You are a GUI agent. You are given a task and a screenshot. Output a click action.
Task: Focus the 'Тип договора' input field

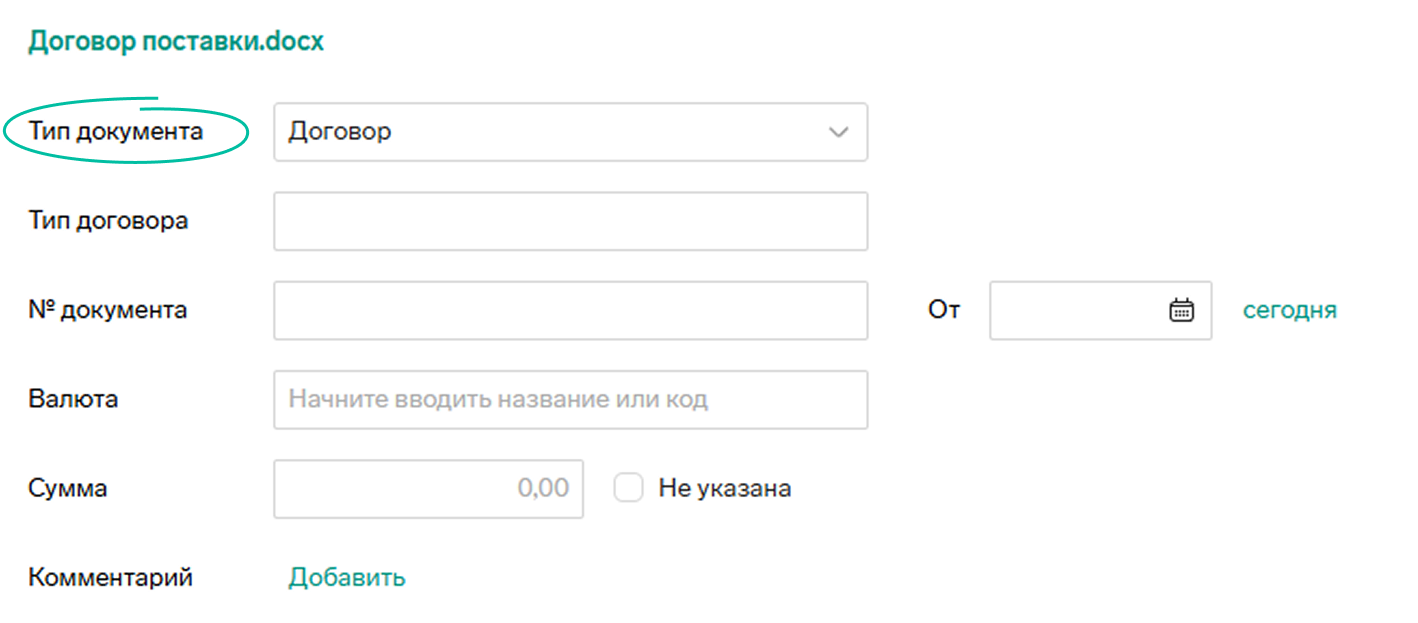[570, 221]
